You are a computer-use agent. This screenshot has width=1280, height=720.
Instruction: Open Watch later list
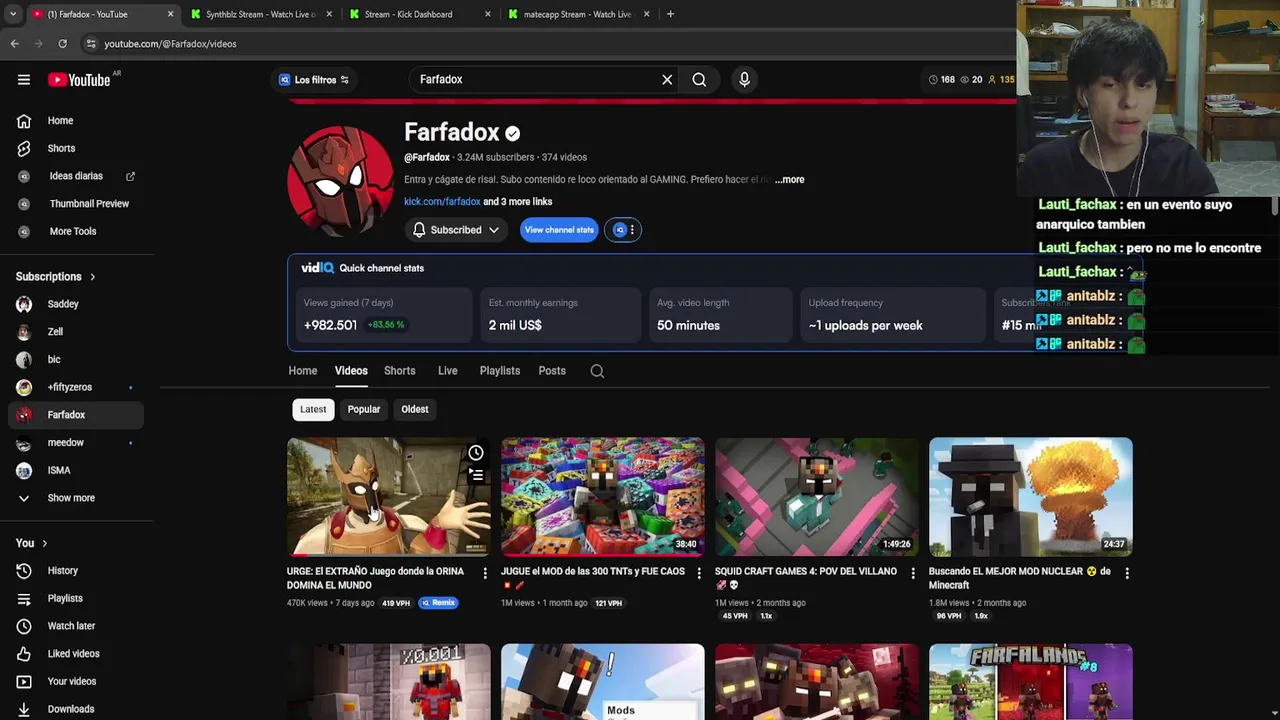coord(72,626)
